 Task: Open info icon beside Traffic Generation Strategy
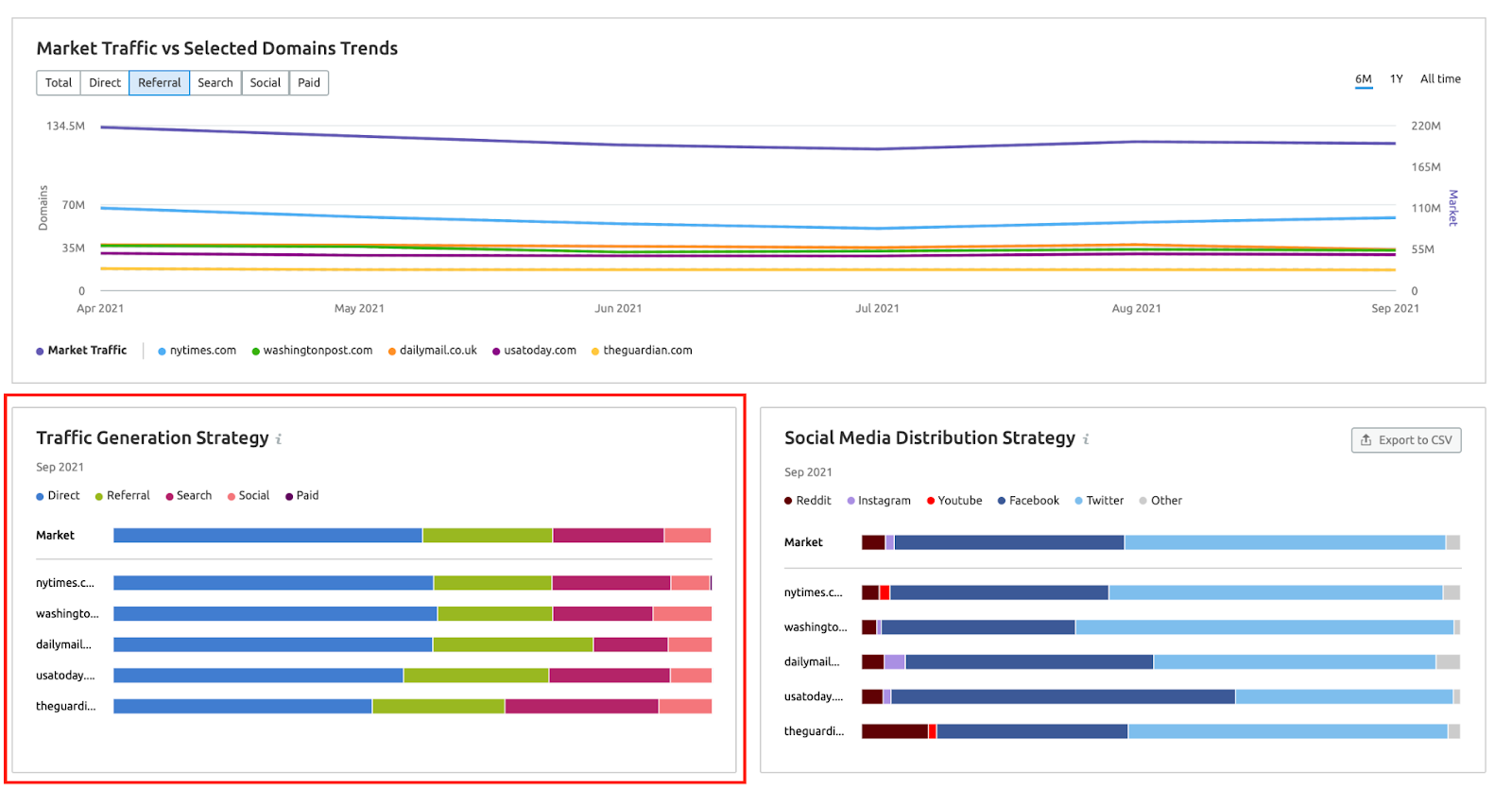[x=279, y=439]
